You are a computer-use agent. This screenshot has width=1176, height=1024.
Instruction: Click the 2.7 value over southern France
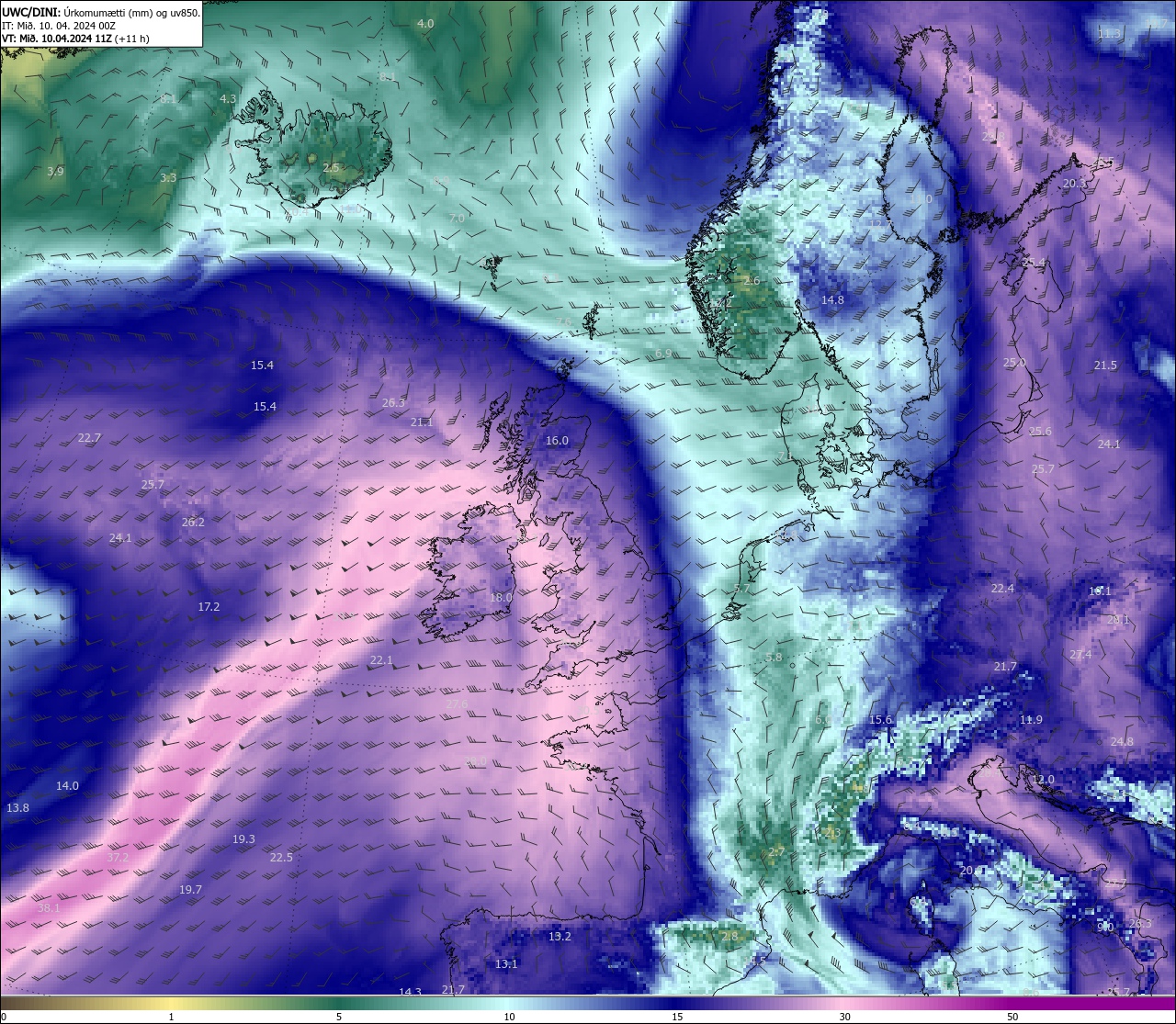776,852
